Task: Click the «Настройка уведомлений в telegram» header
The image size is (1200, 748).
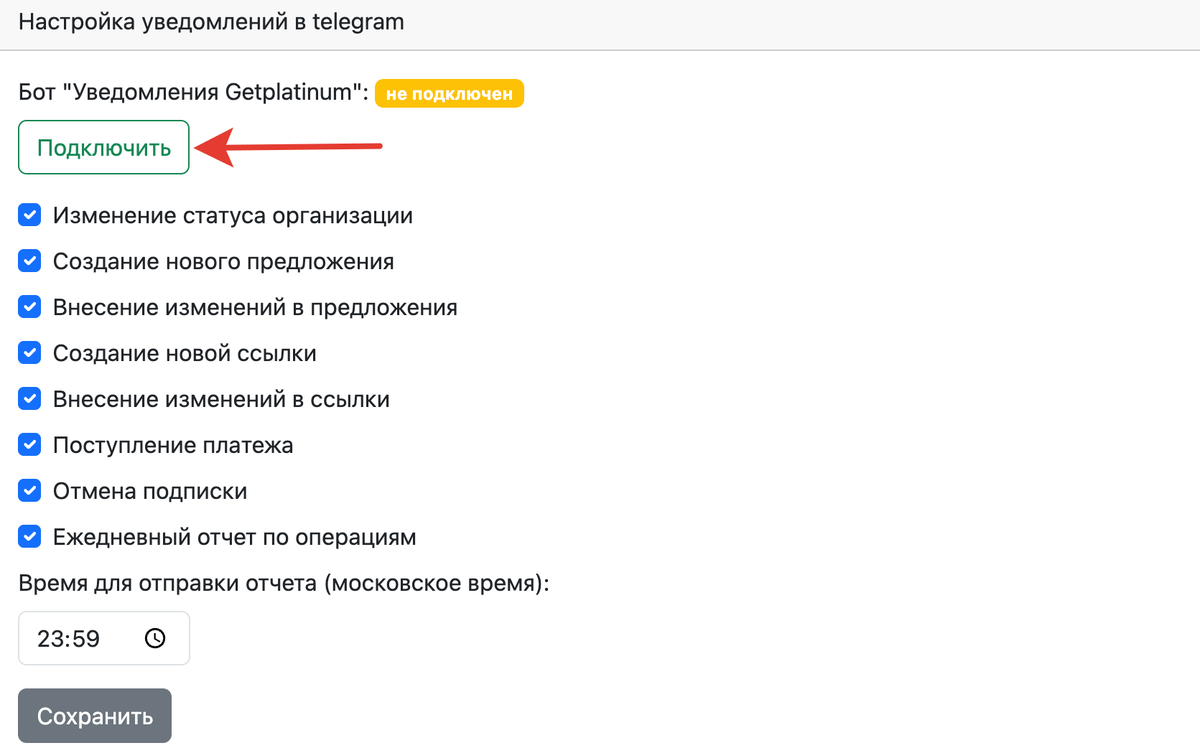Action: point(211,21)
